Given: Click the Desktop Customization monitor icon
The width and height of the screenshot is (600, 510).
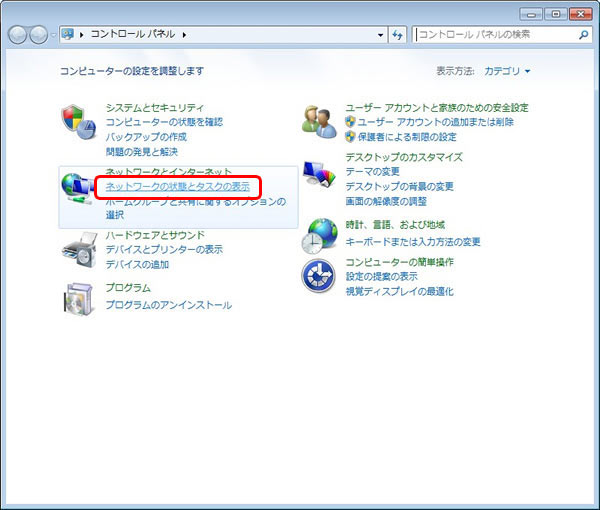Looking at the screenshot, I should pos(320,174).
